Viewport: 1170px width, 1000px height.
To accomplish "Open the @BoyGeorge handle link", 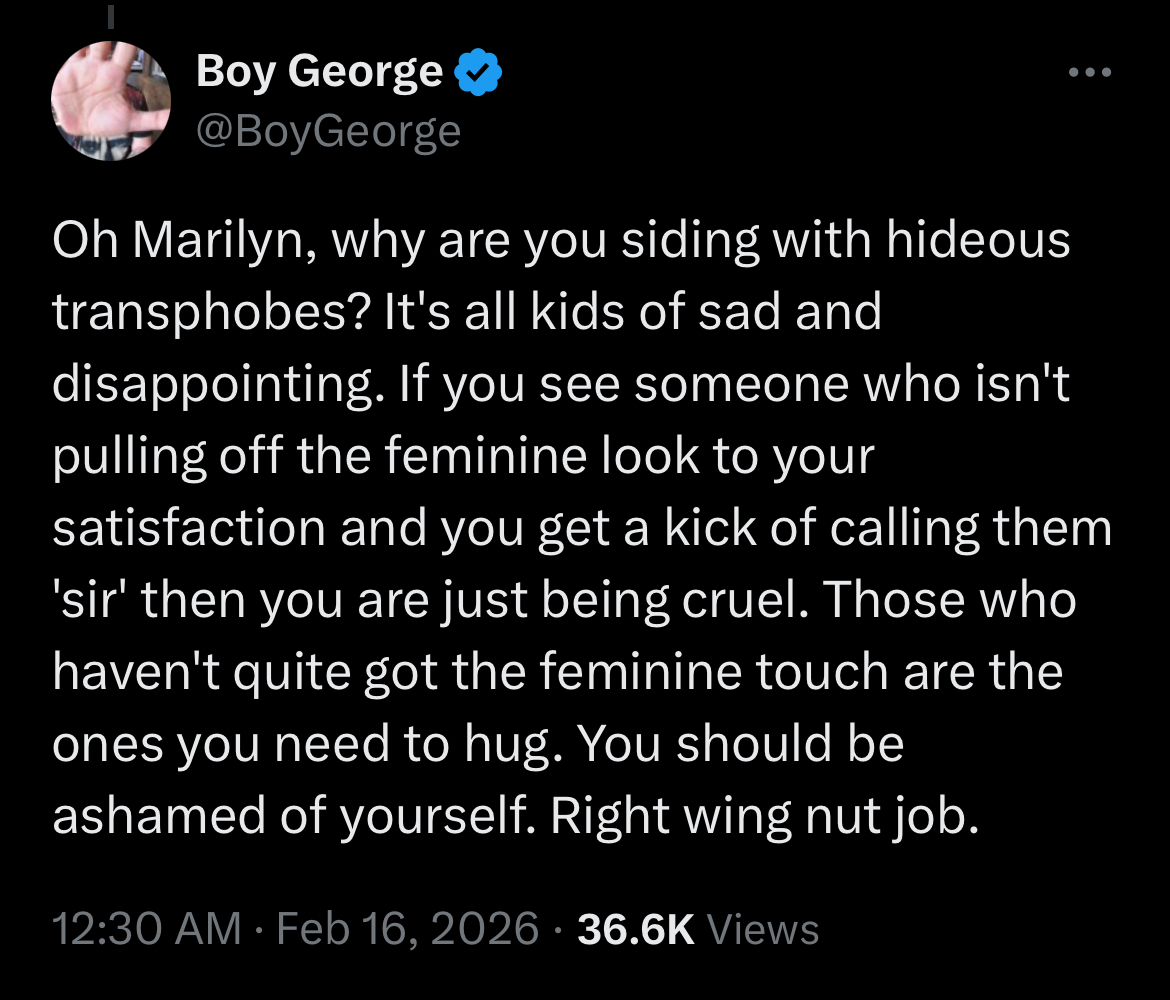I will point(329,130).
